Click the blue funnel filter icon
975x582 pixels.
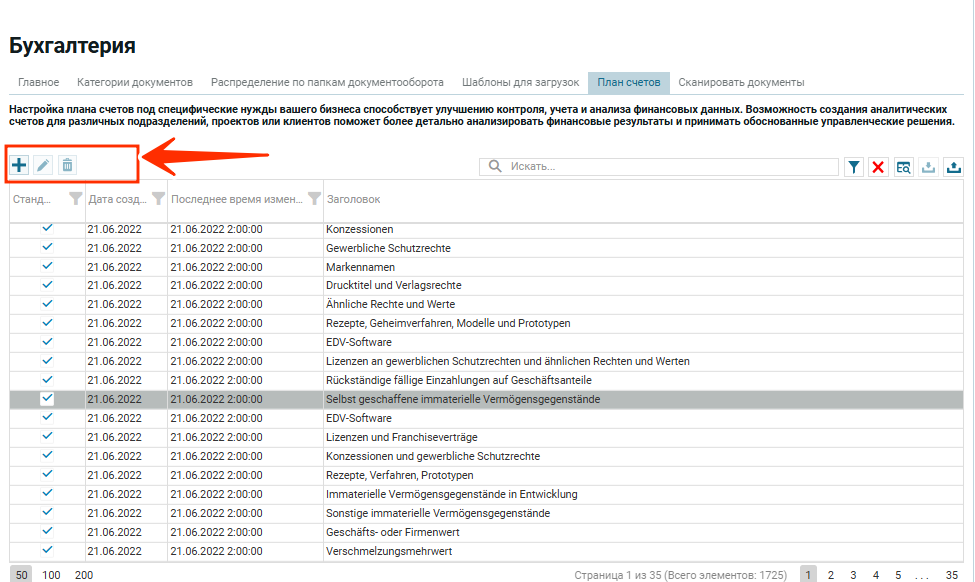coord(854,167)
